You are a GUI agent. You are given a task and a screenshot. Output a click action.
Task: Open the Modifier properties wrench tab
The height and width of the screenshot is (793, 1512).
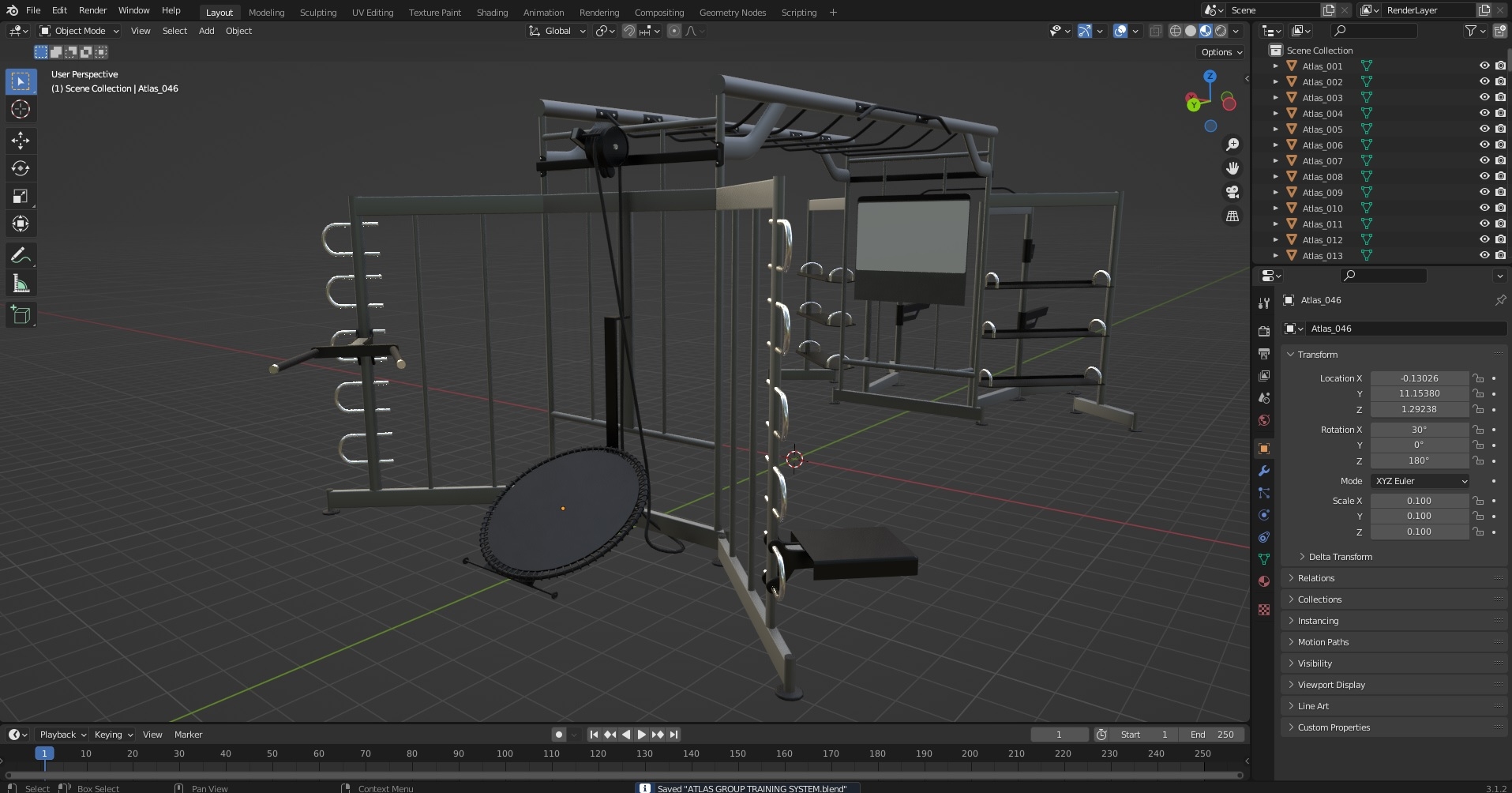coord(1264,471)
